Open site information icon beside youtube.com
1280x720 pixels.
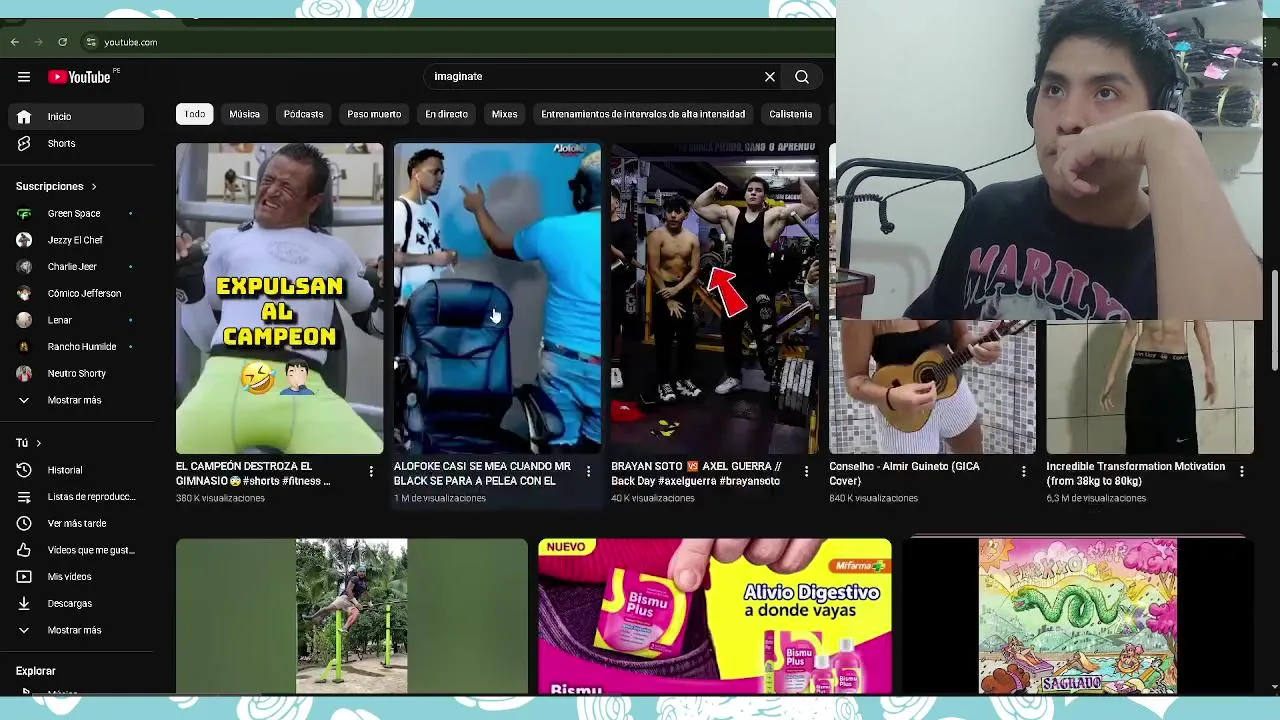[x=91, y=42]
